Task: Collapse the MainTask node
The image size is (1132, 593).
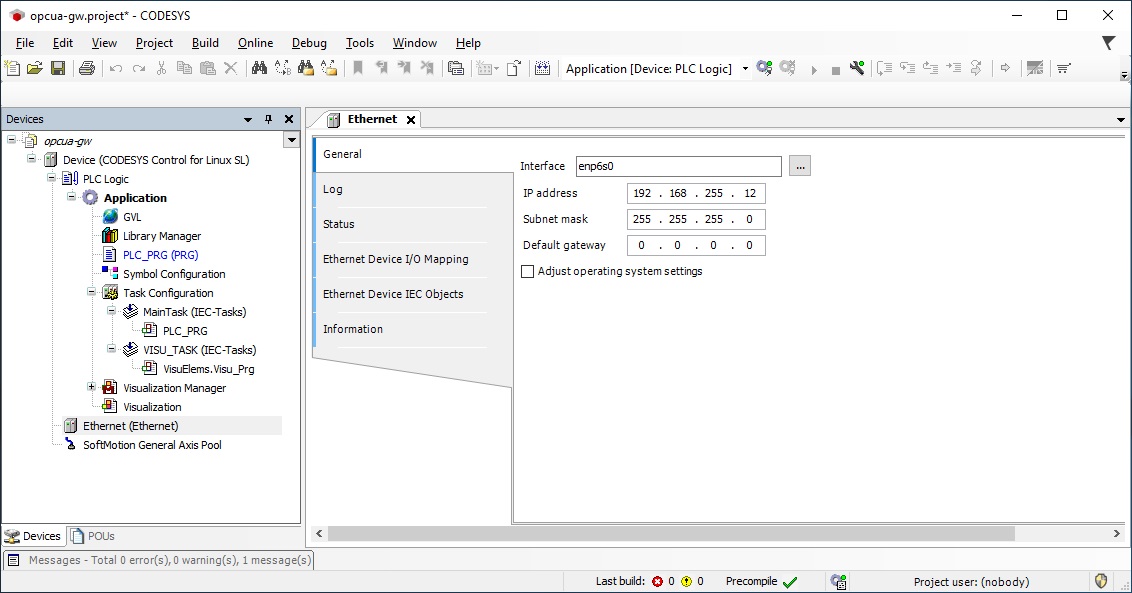Action: pyautogui.click(x=112, y=311)
